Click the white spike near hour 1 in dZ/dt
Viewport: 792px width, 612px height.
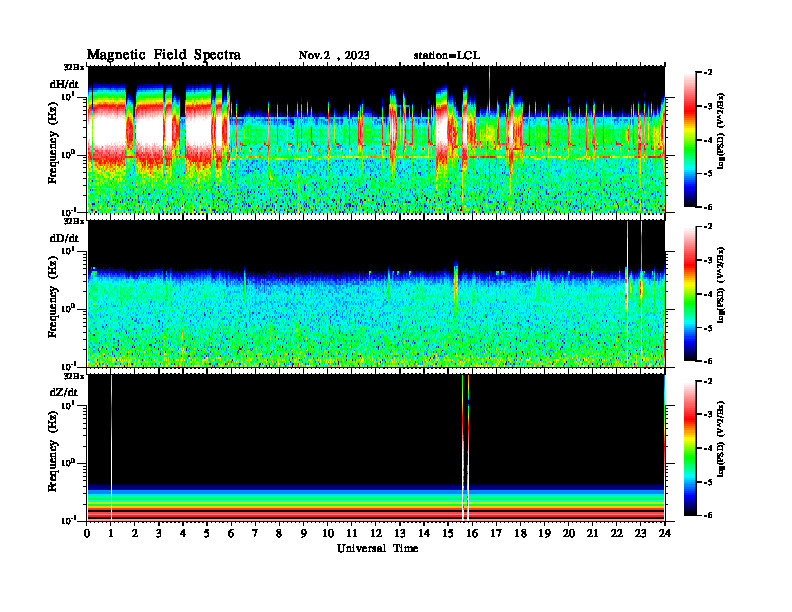tap(111, 447)
